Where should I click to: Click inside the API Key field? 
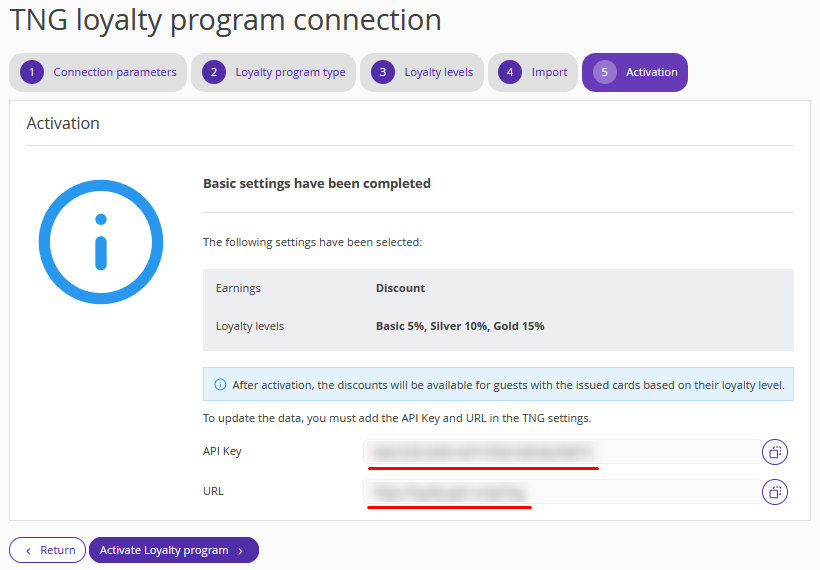coord(563,452)
